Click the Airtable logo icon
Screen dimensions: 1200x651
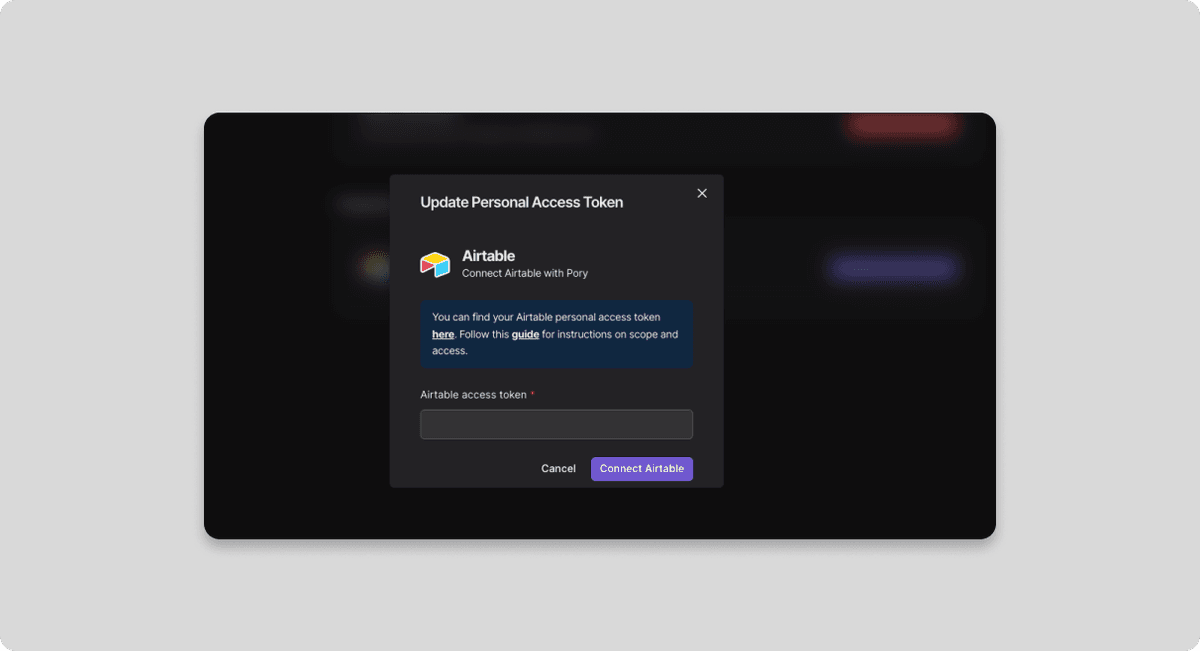point(435,264)
